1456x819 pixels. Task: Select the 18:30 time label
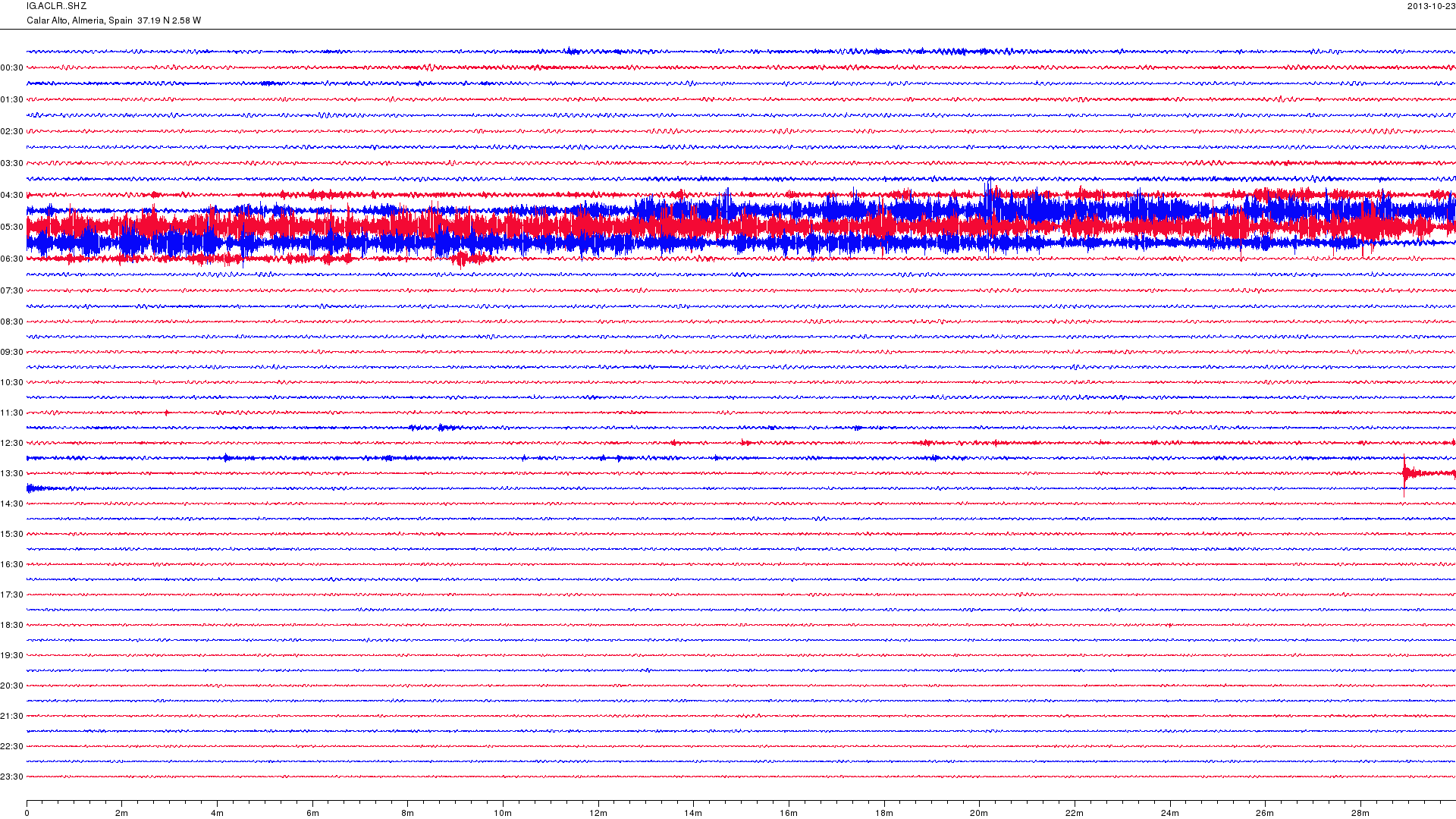tap(11, 626)
